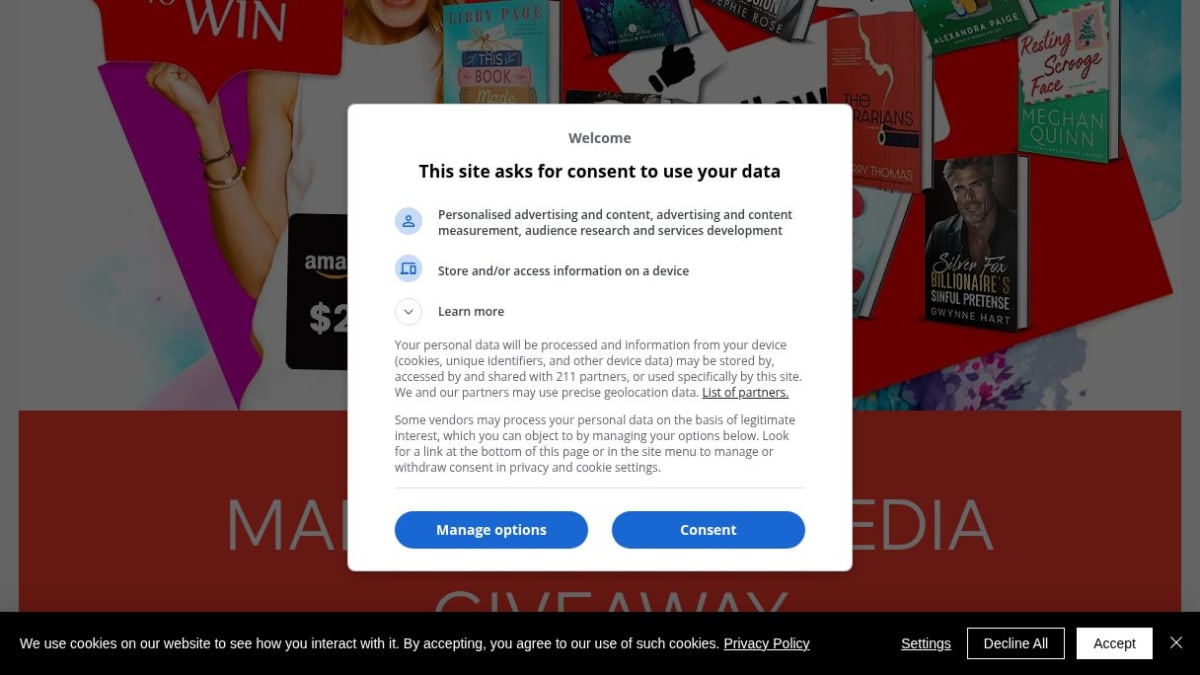
Task: Click the personalised advertising person icon
Action: tap(408, 222)
